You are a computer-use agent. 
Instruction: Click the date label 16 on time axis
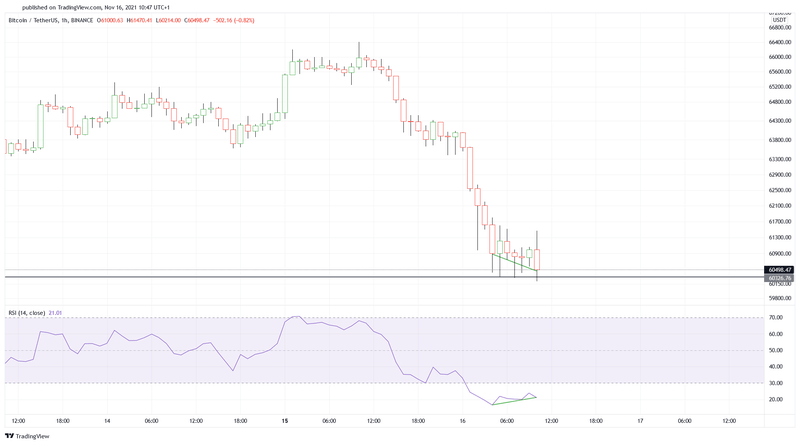(x=462, y=421)
